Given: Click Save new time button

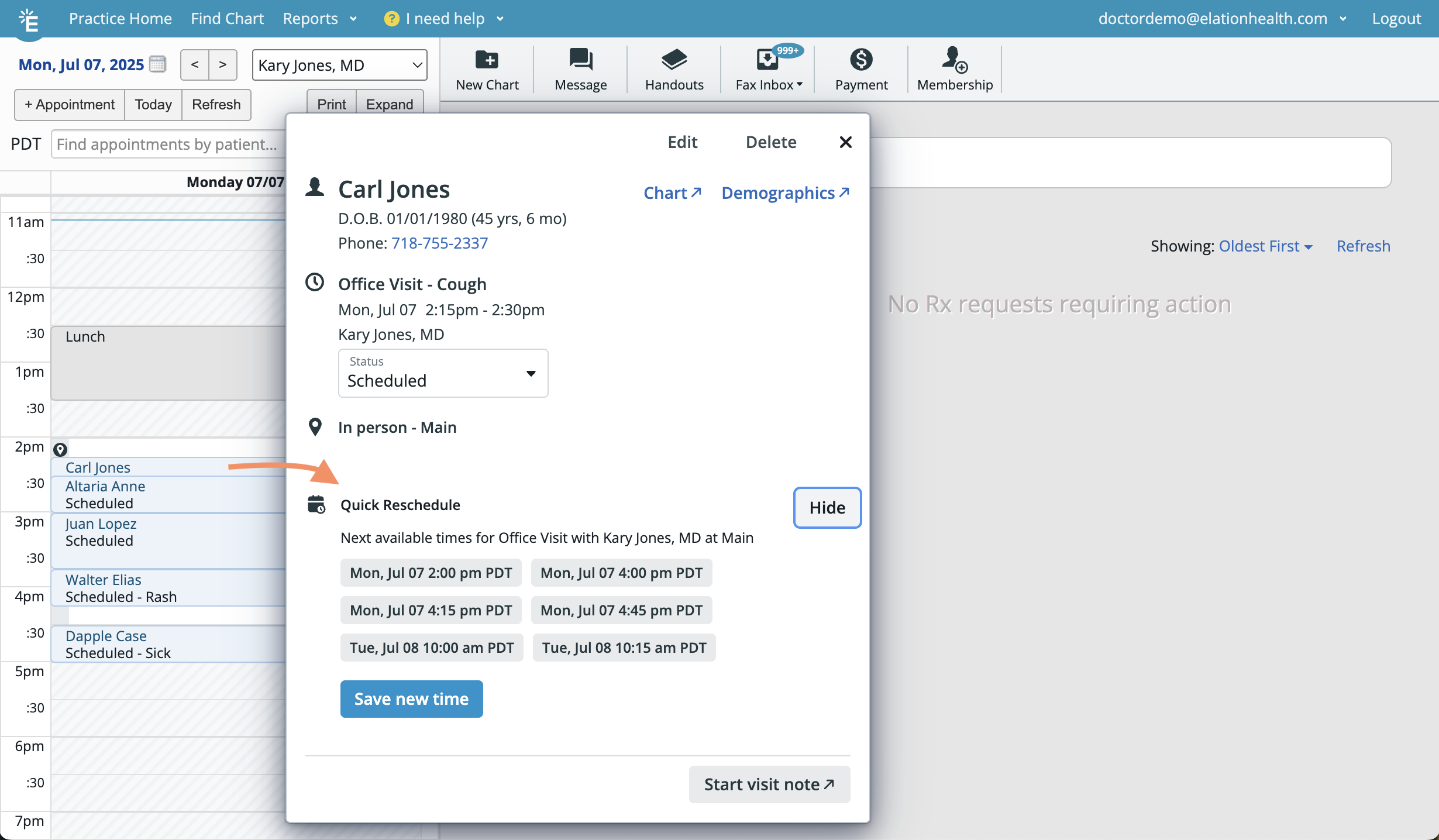Looking at the screenshot, I should coord(411,698).
